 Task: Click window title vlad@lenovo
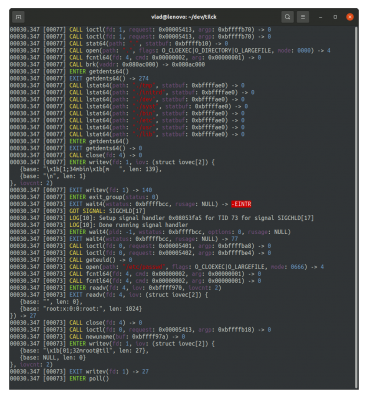tap(184, 17)
